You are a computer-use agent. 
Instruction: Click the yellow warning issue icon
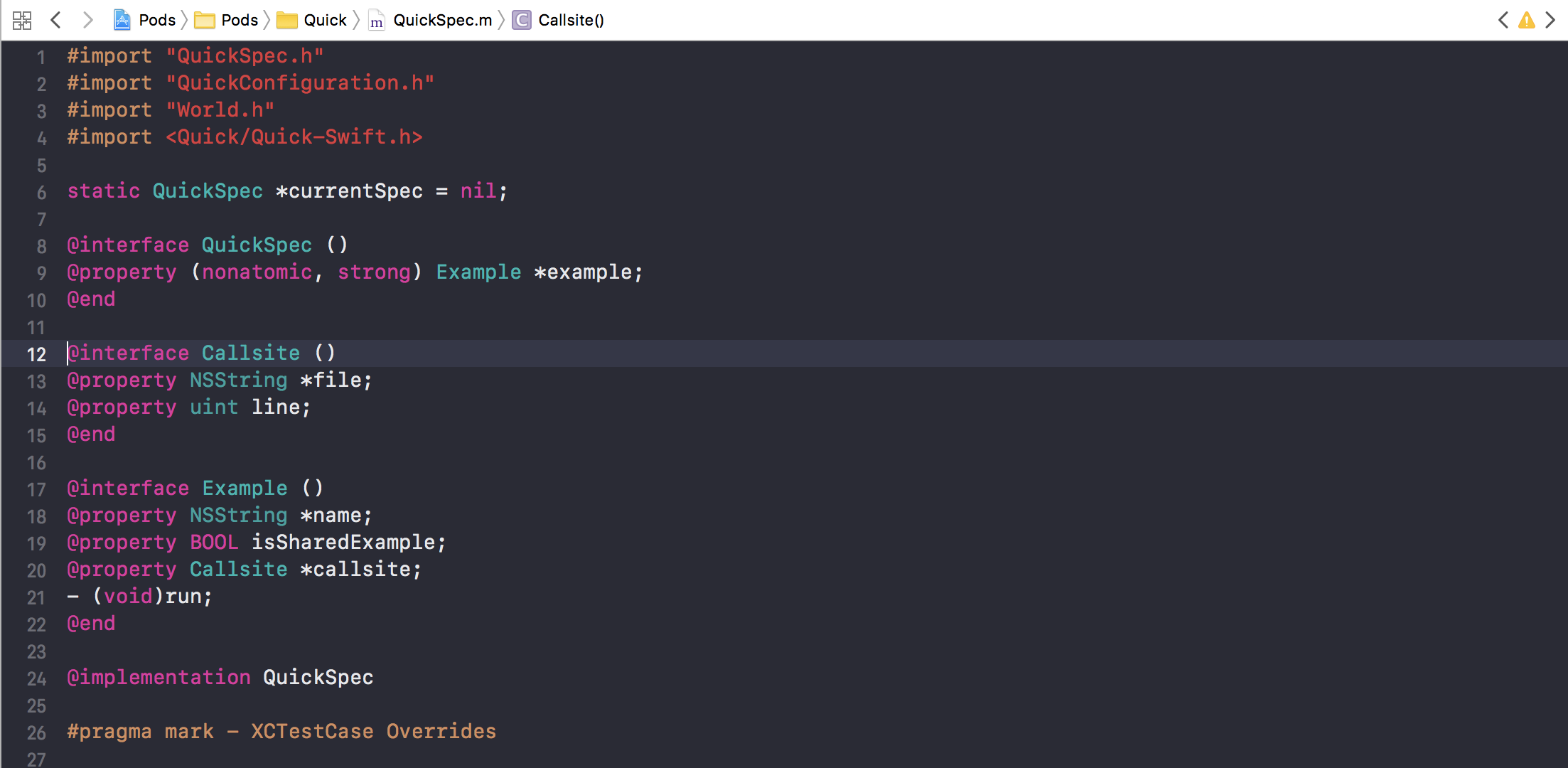pos(1526,20)
